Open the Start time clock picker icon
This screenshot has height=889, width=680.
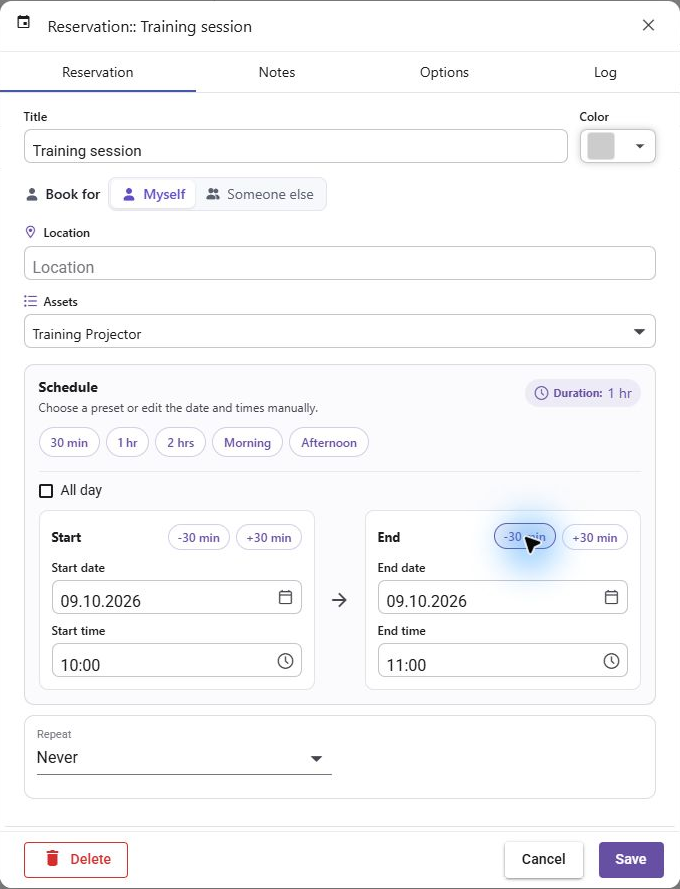285,661
